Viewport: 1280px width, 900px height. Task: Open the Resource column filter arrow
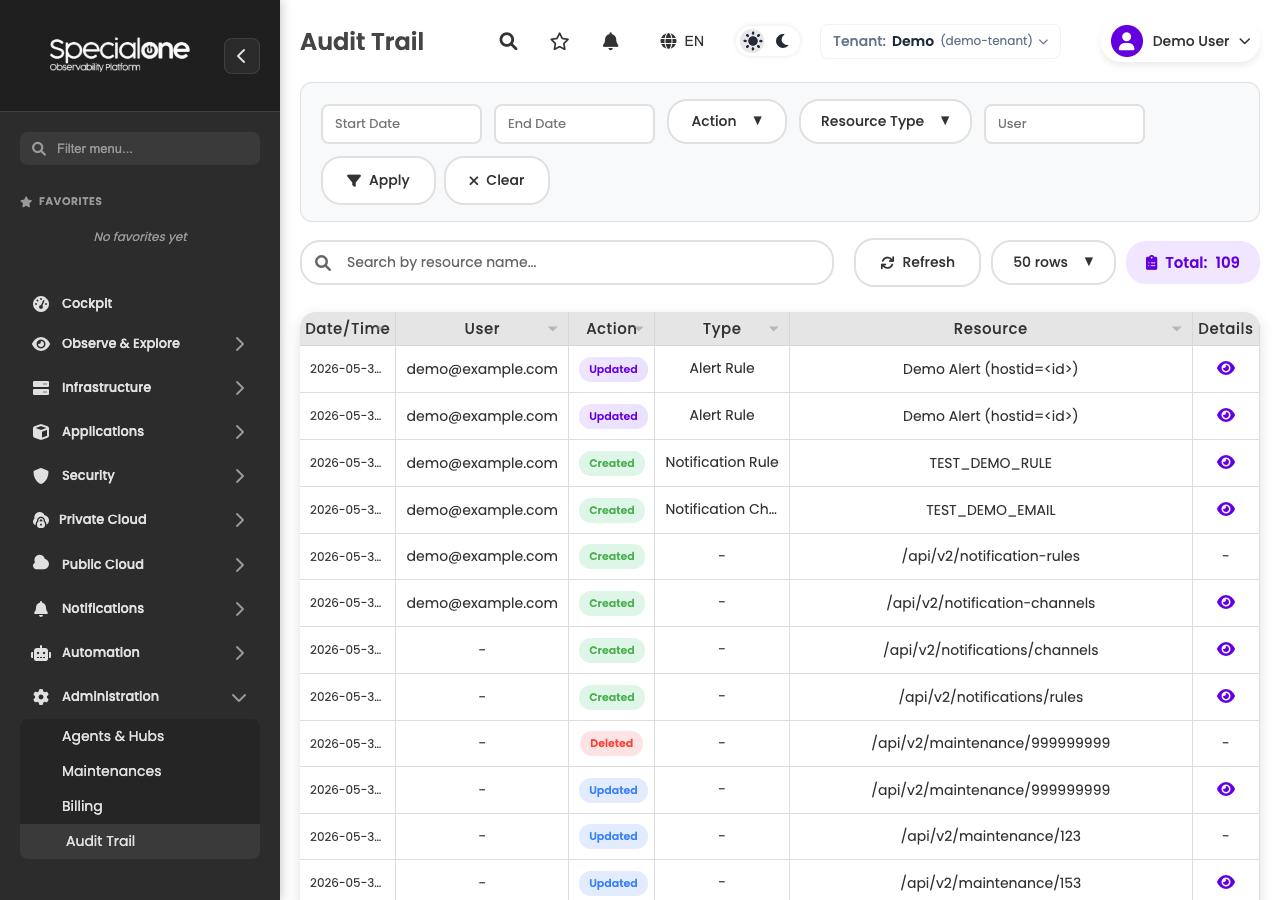[1176, 329]
